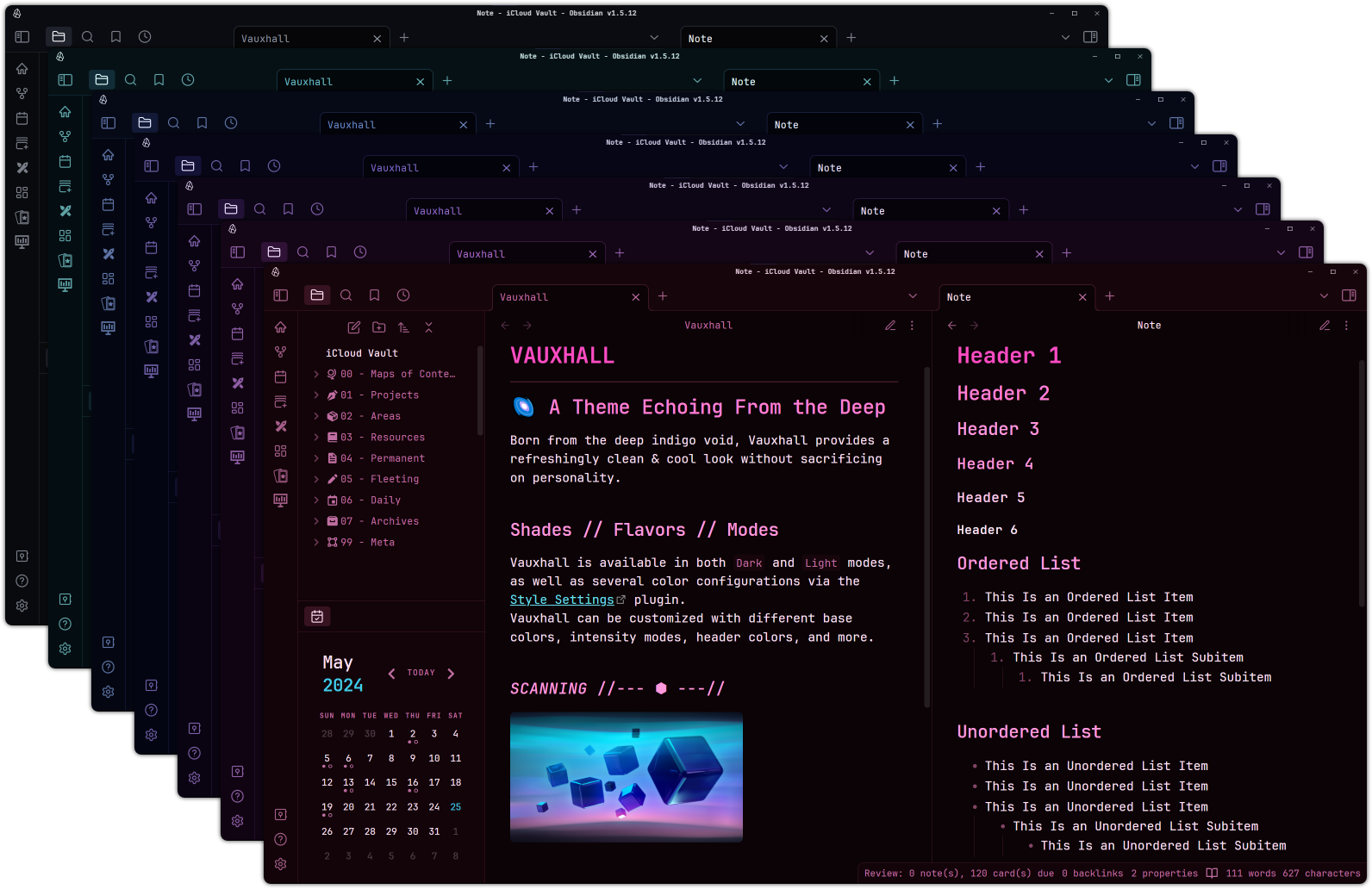This screenshot has height=889, width=1372.
Task: Open the bookmarks icon in the rearmost window
Action: [x=116, y=37]
